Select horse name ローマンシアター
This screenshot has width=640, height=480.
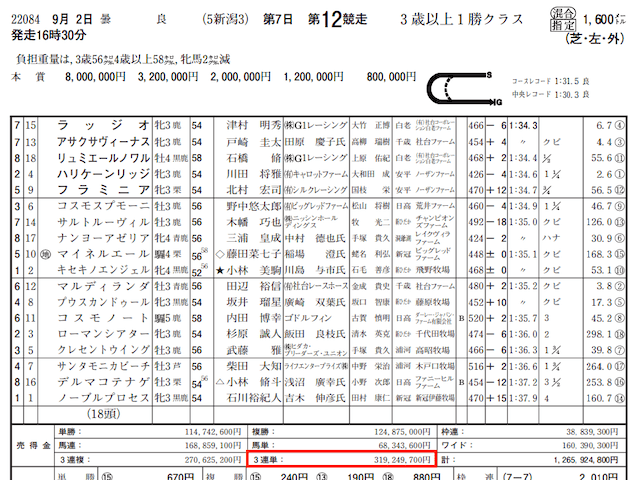coord(103,334)
